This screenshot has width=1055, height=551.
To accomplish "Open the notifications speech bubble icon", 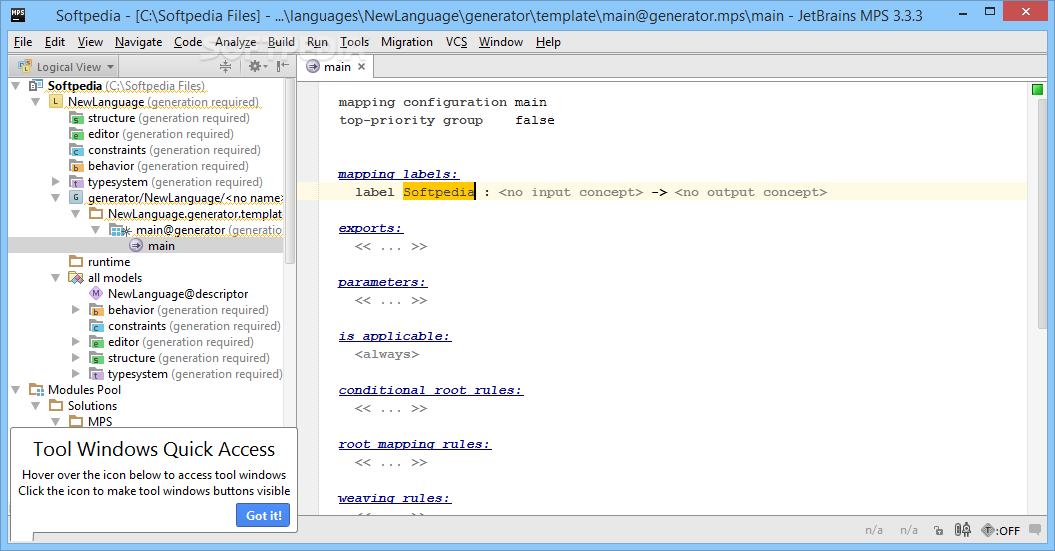I will (1035, 530).
